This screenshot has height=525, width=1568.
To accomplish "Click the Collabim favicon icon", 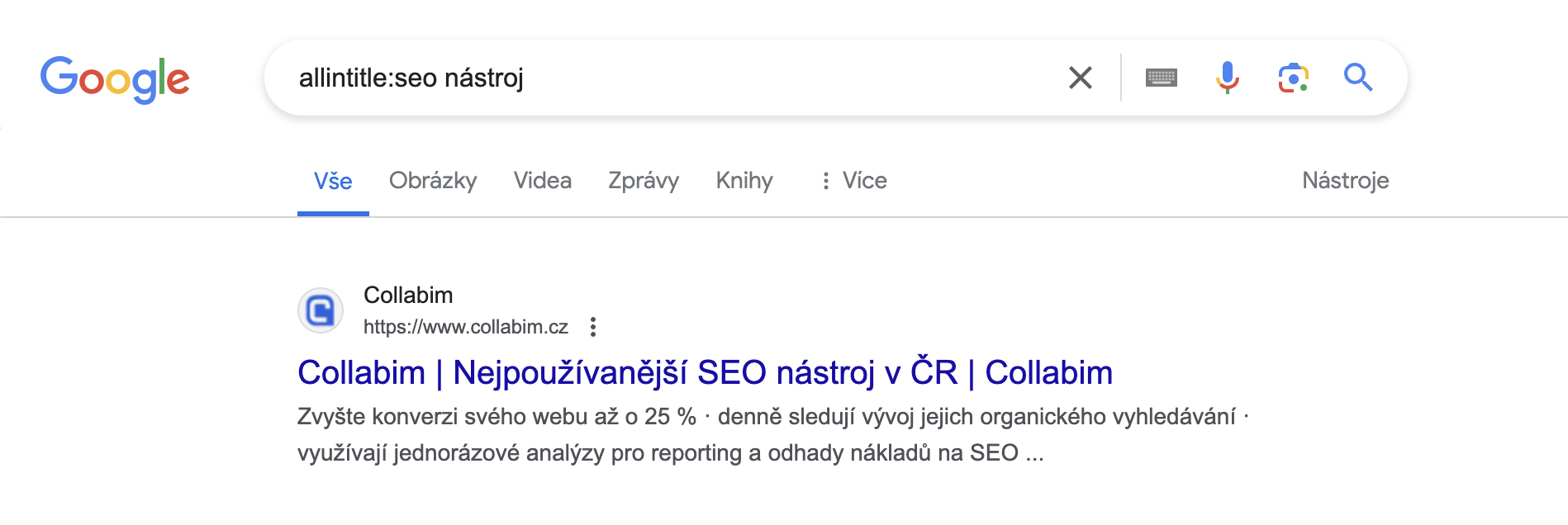I will point(321,310).
